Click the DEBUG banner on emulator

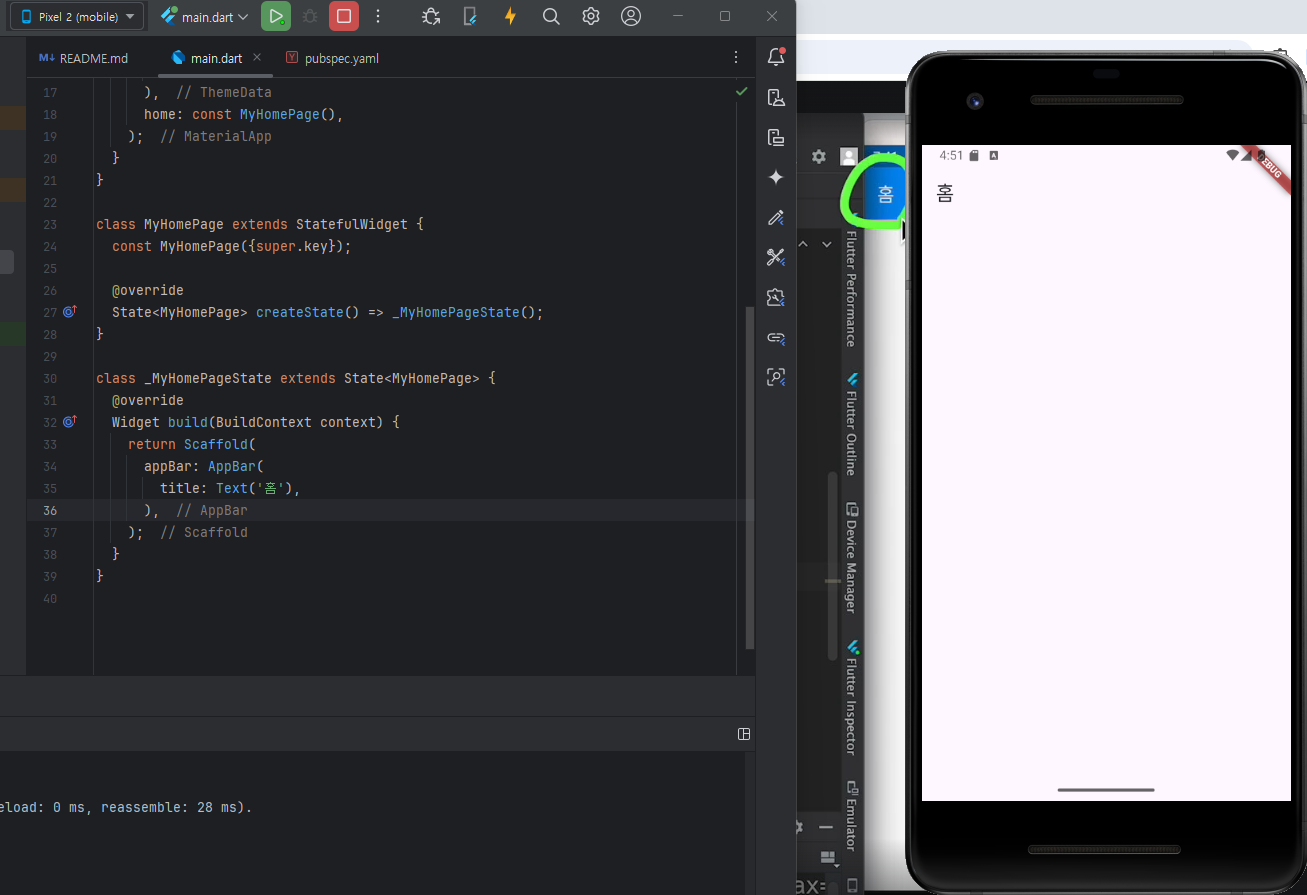1267,167
